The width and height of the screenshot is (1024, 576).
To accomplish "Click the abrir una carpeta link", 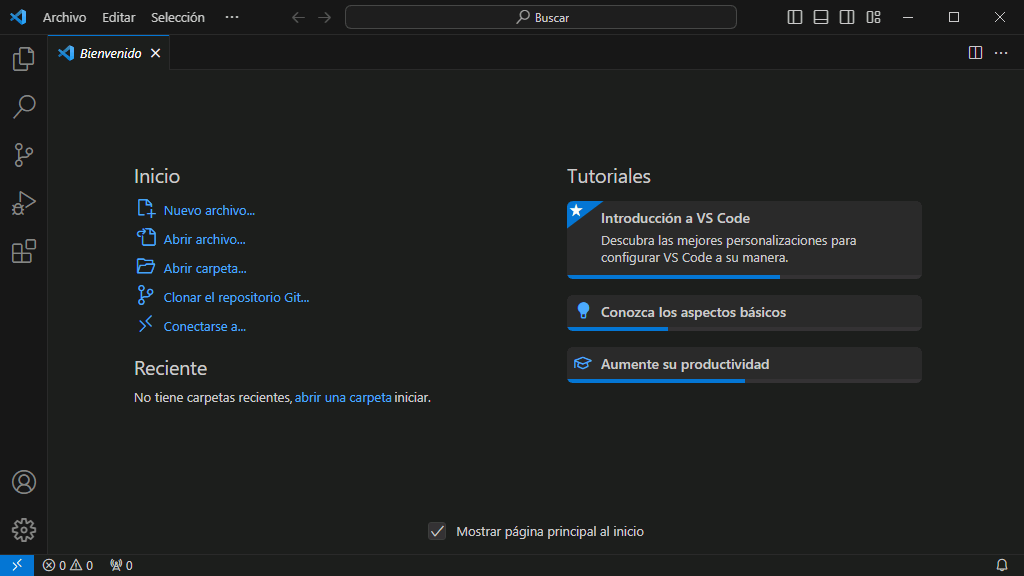I will (x=343, y=397).
